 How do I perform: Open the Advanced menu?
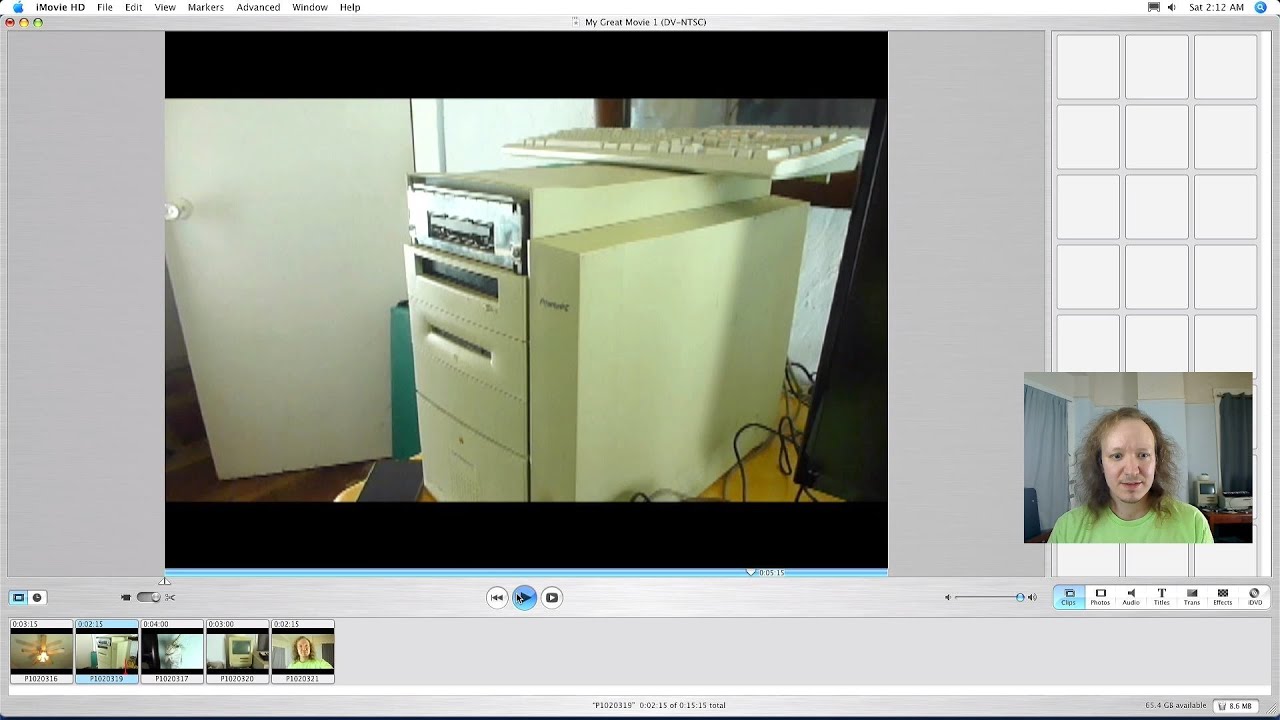[258, 7]
